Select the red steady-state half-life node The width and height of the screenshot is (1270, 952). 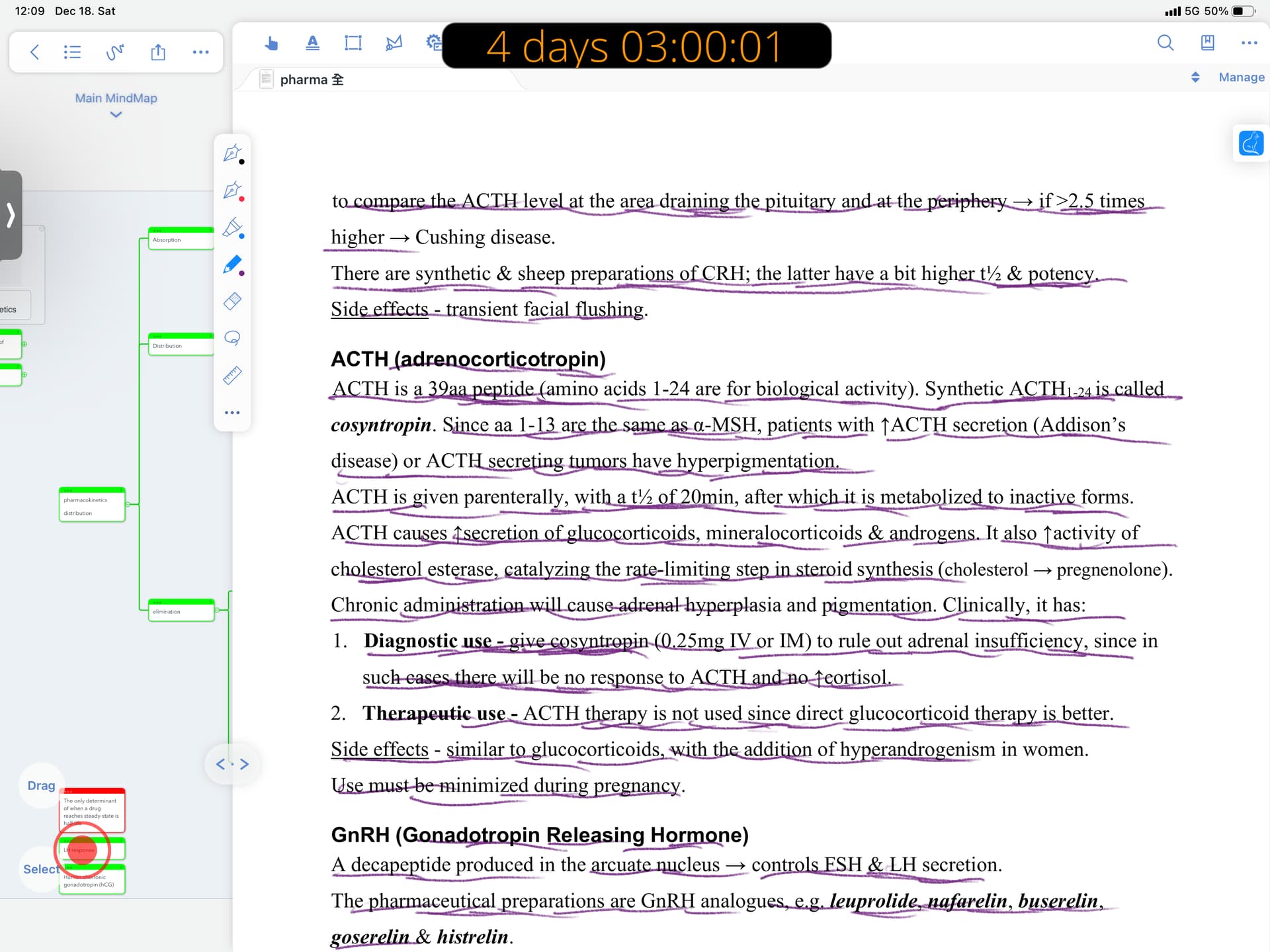[x=92, y=810]
